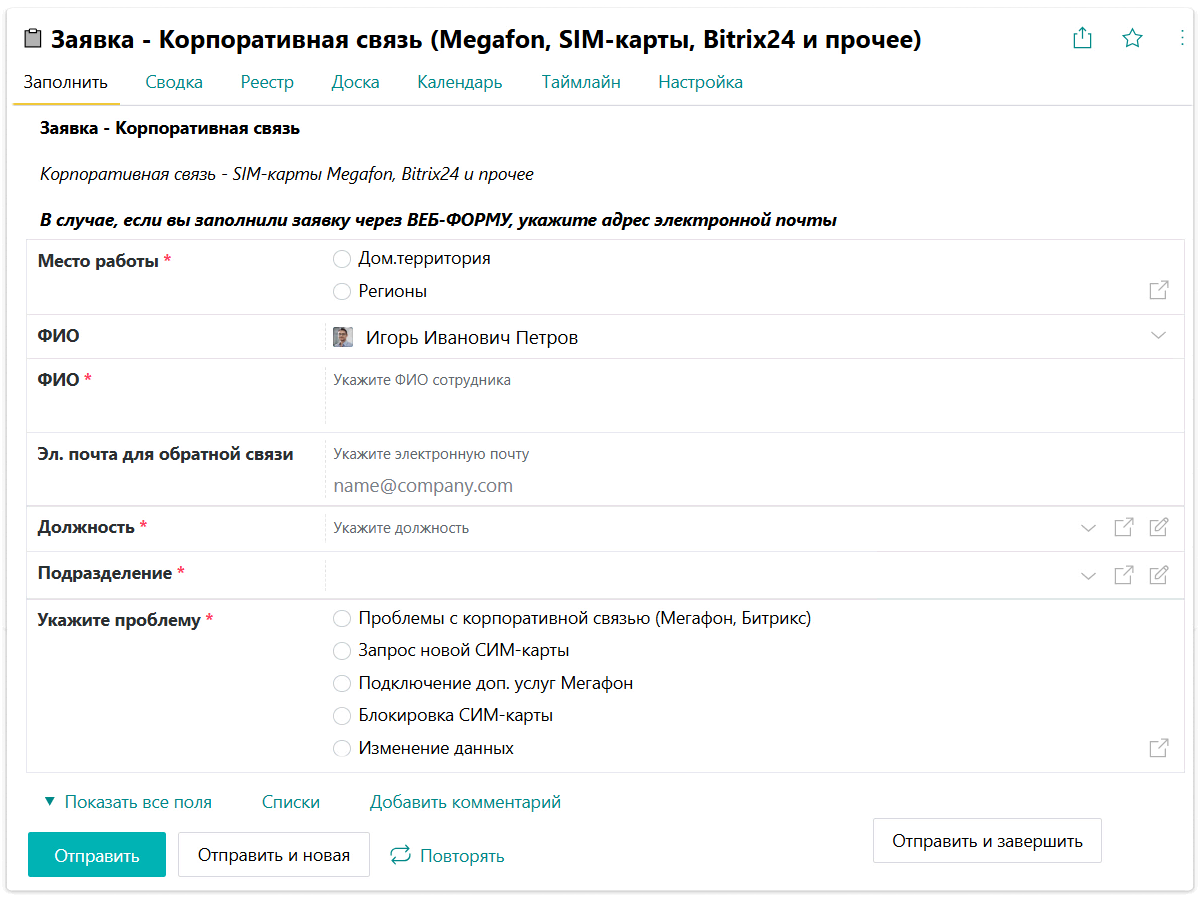Image resolution: width=1200 pixels, height=900 pixels.
Task: Open the Подразделение list in a new window
Action: (1124, 575)
